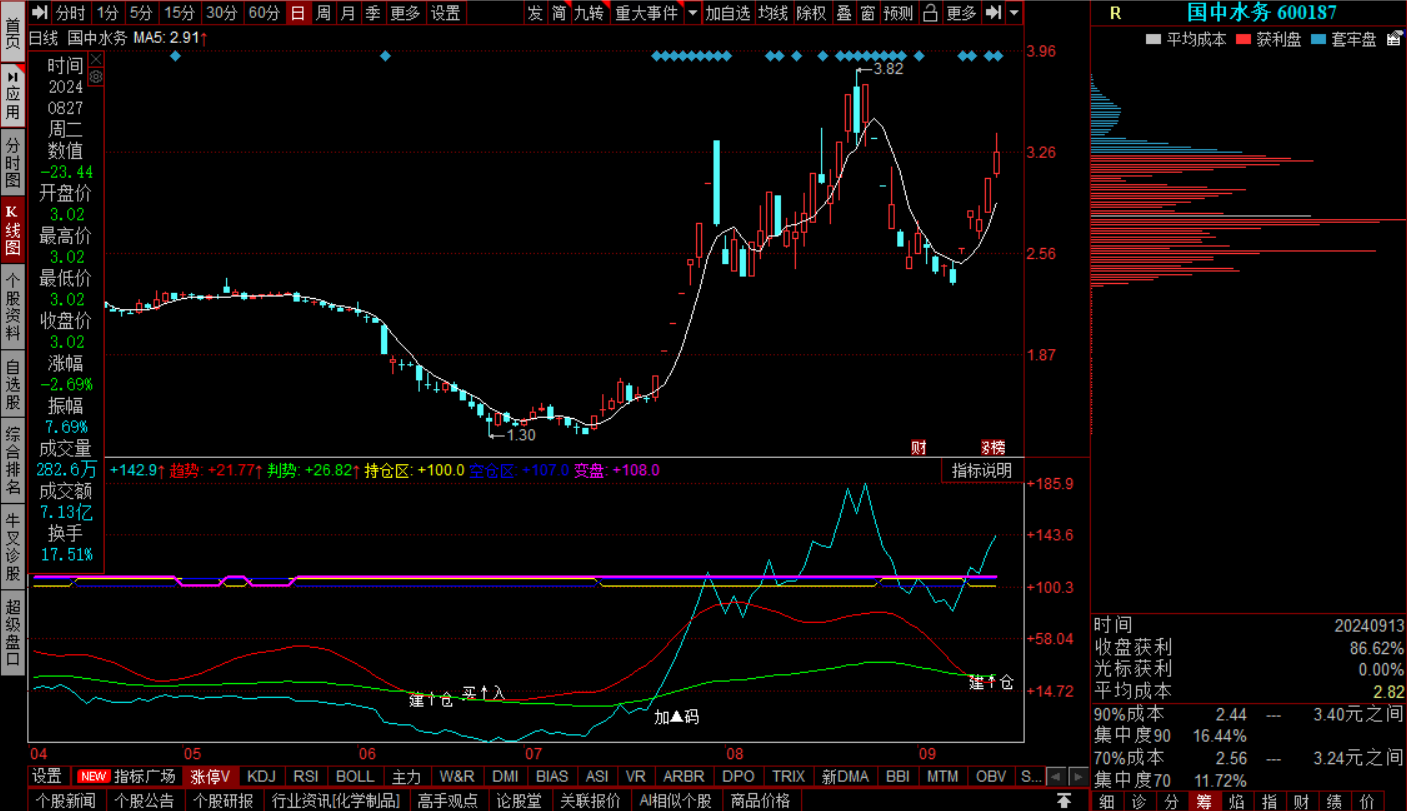Select the 焰 panel icon at bottom right
Viewport: 1407px width, 811px height.
click(x=1237, y=801)
